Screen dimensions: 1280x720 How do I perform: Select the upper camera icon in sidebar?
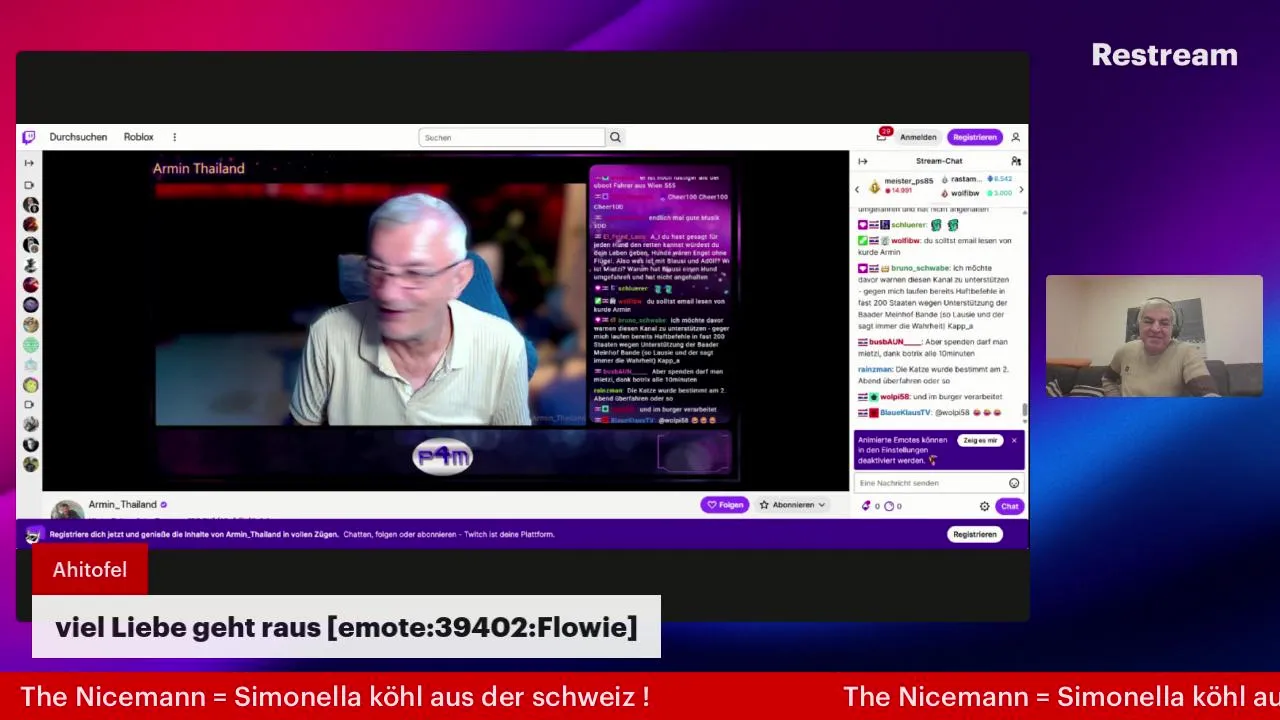click(x=29, y=185)
